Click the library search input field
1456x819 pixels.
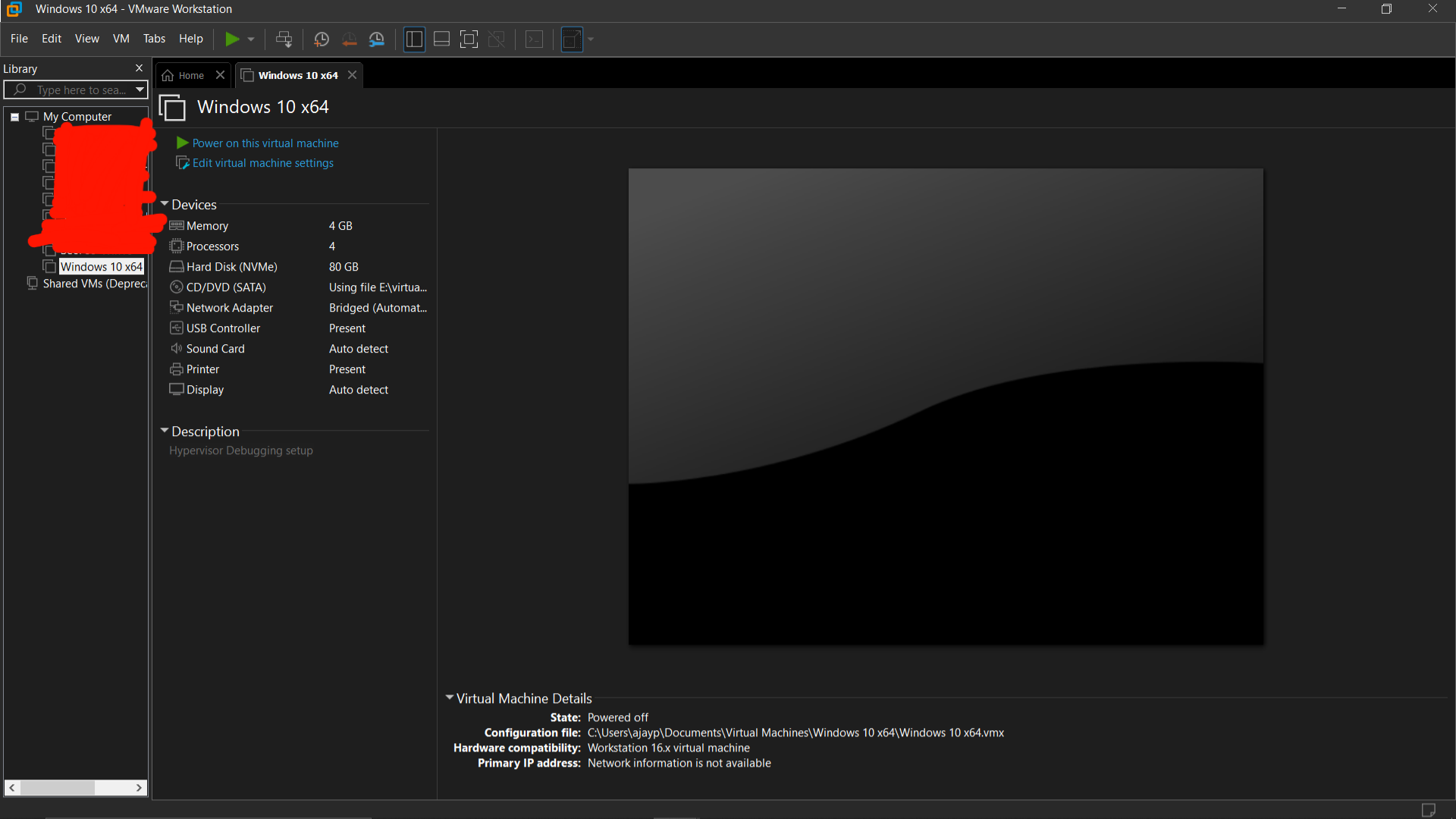pos(76,89)
